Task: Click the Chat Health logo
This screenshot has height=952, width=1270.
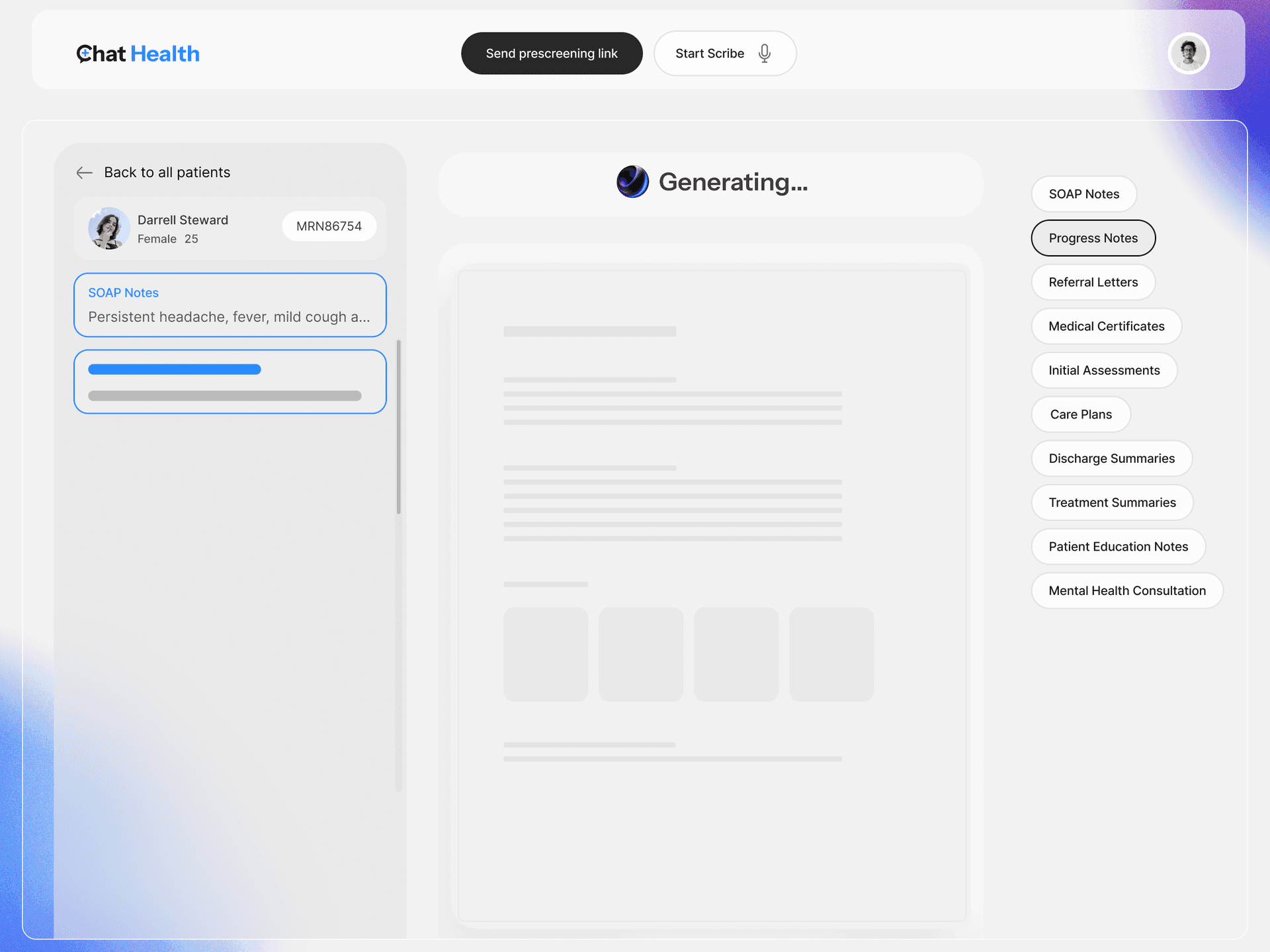Action: click(x=138, y=54)
